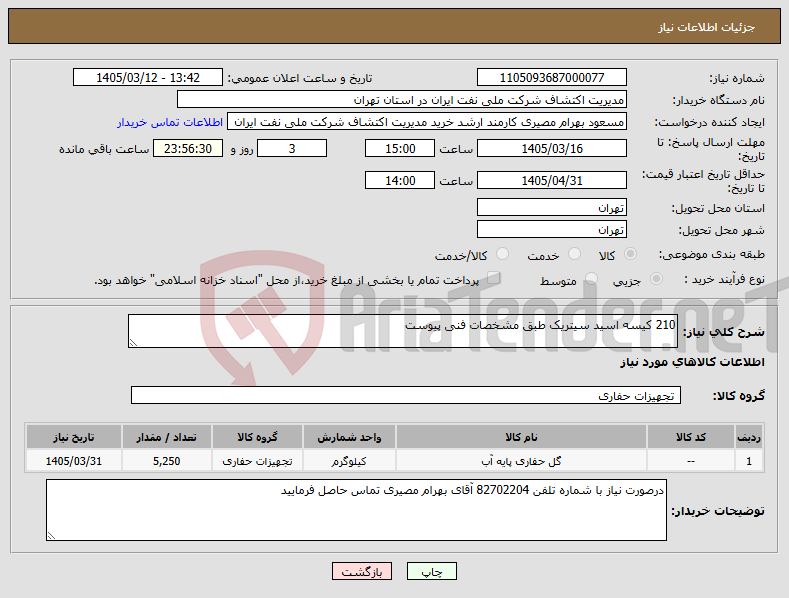Click the goods group field تجهیزات حفاری

coord(406,395)
